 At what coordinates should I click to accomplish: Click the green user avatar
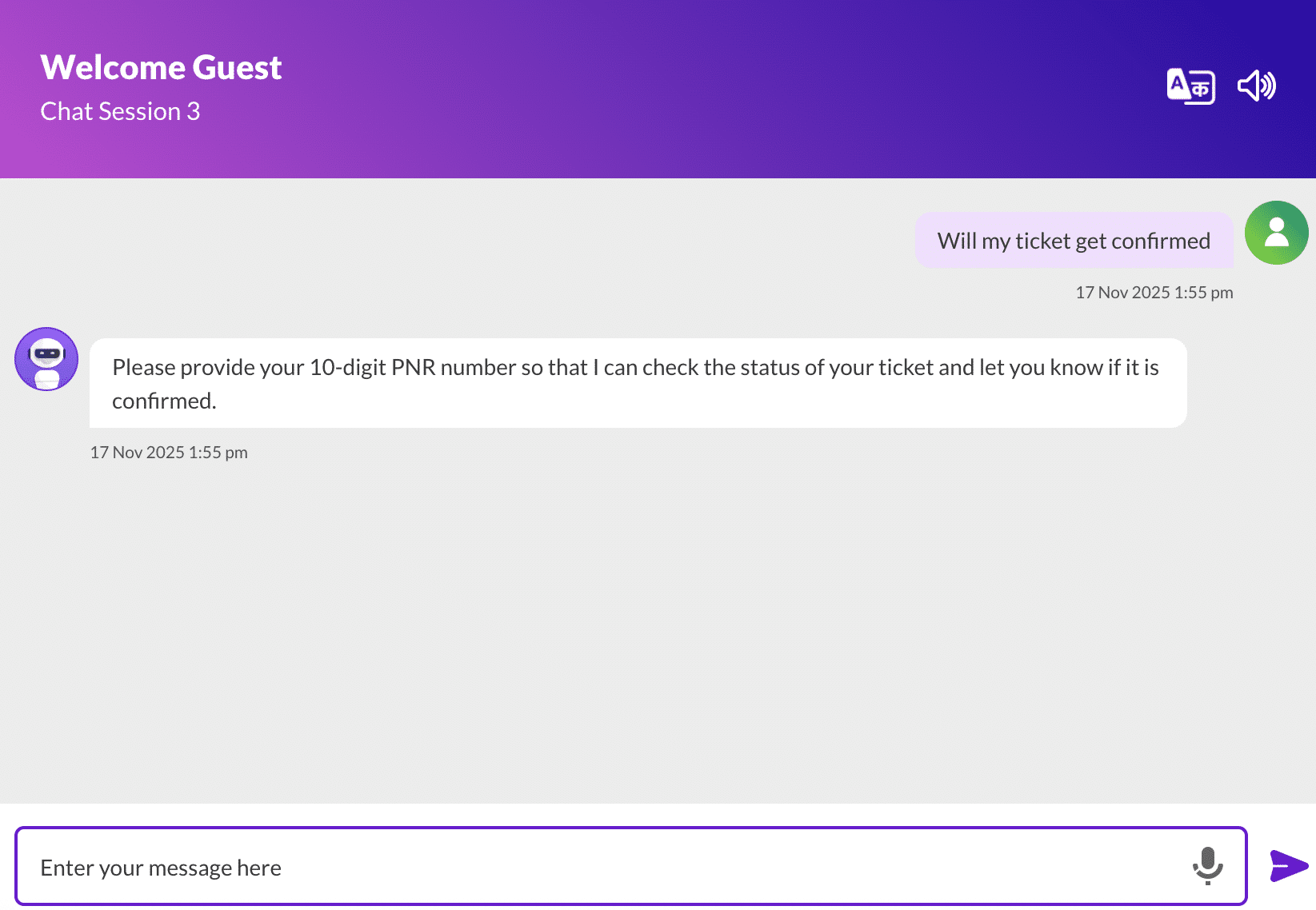pos(1276,233)
